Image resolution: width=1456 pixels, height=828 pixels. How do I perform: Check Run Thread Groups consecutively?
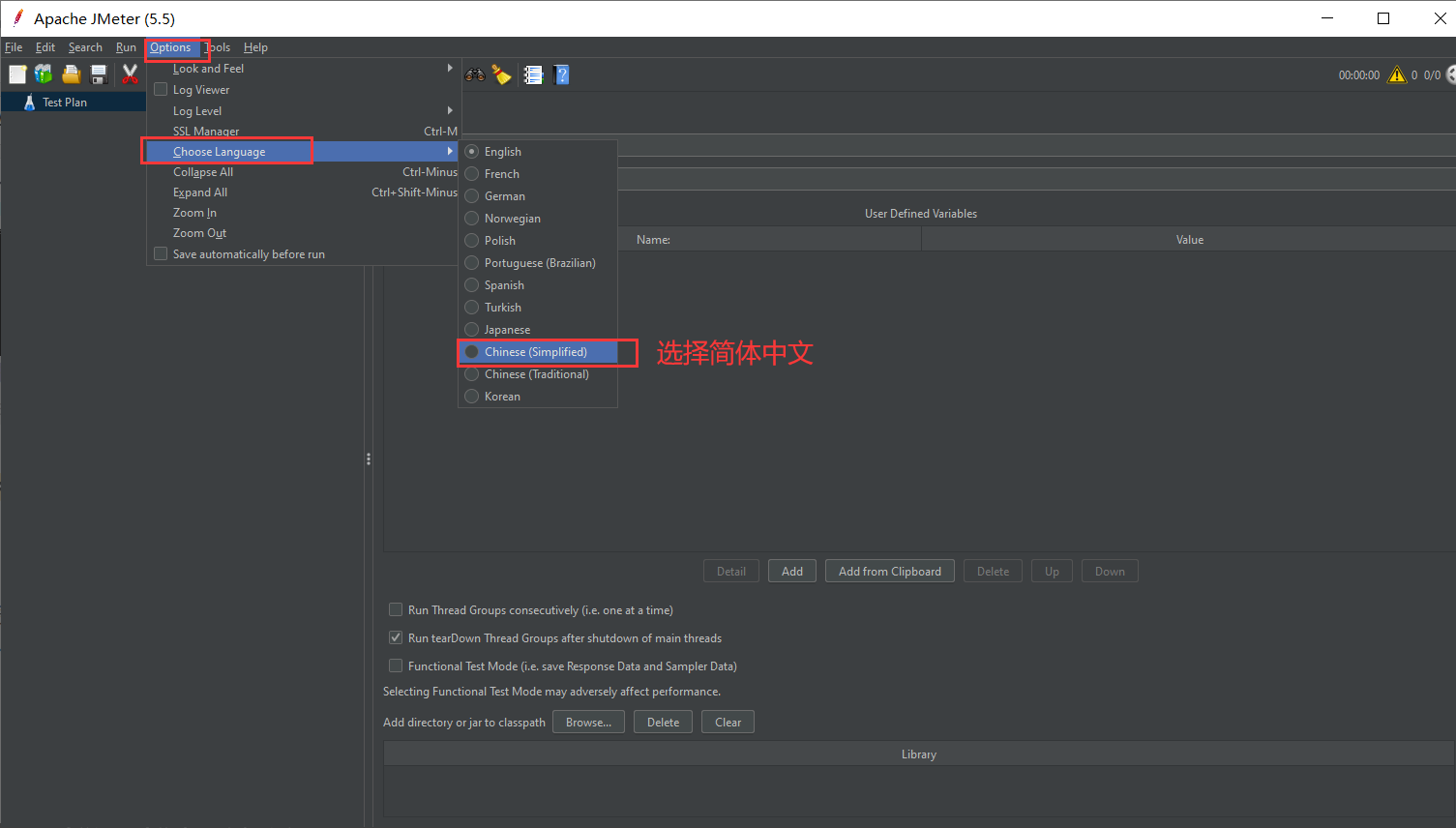click(x=396, y=609)
